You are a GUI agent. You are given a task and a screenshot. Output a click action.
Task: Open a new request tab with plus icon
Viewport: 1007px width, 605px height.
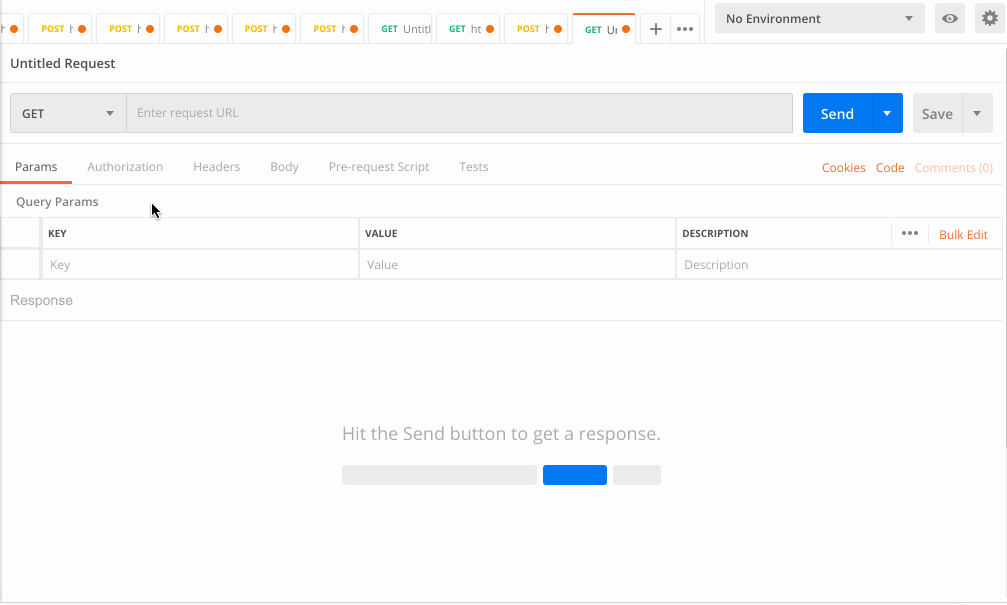point(655,29)
